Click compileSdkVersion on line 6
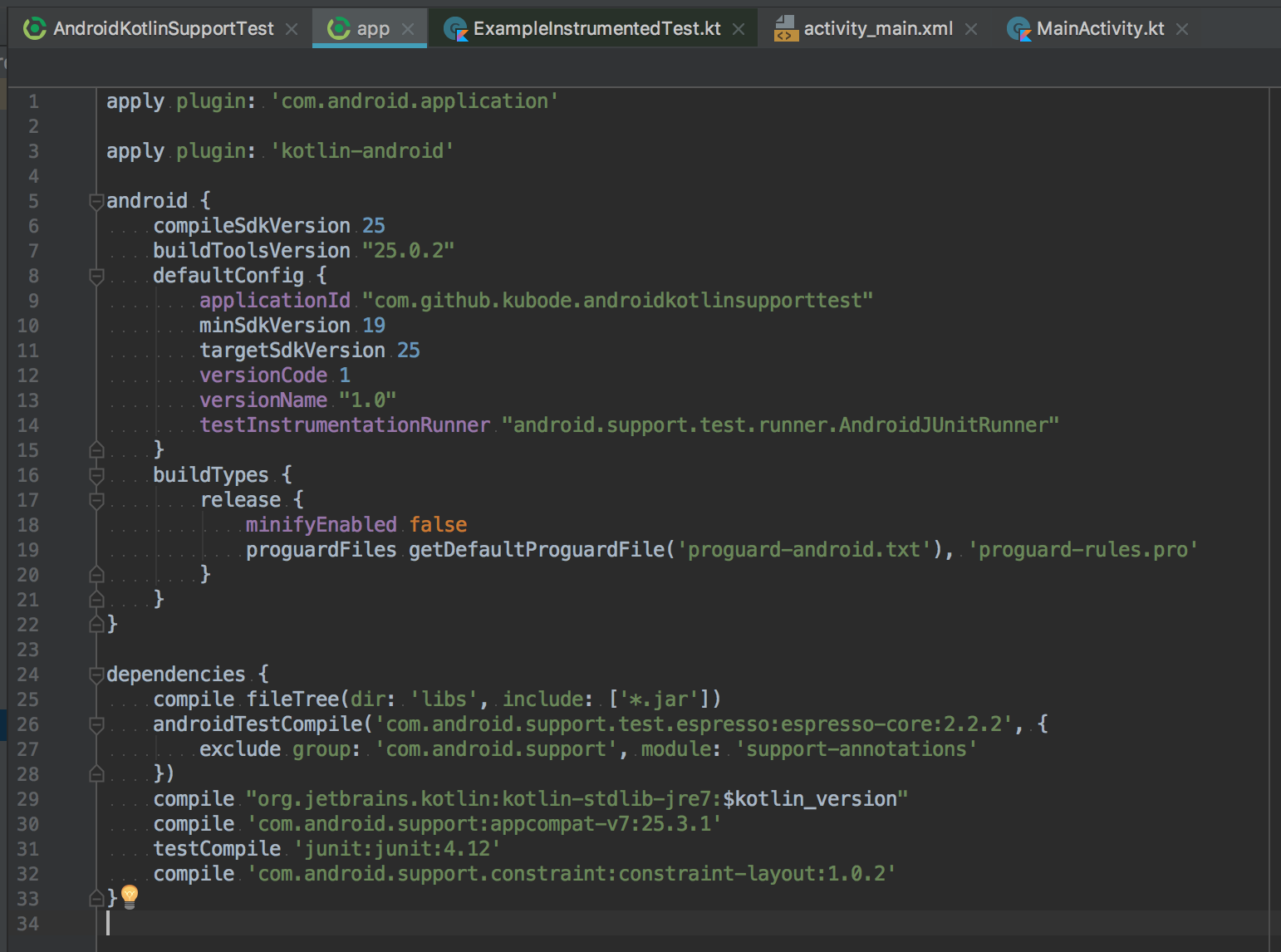Screen dimensions: 1281x952 pos(252,226)
